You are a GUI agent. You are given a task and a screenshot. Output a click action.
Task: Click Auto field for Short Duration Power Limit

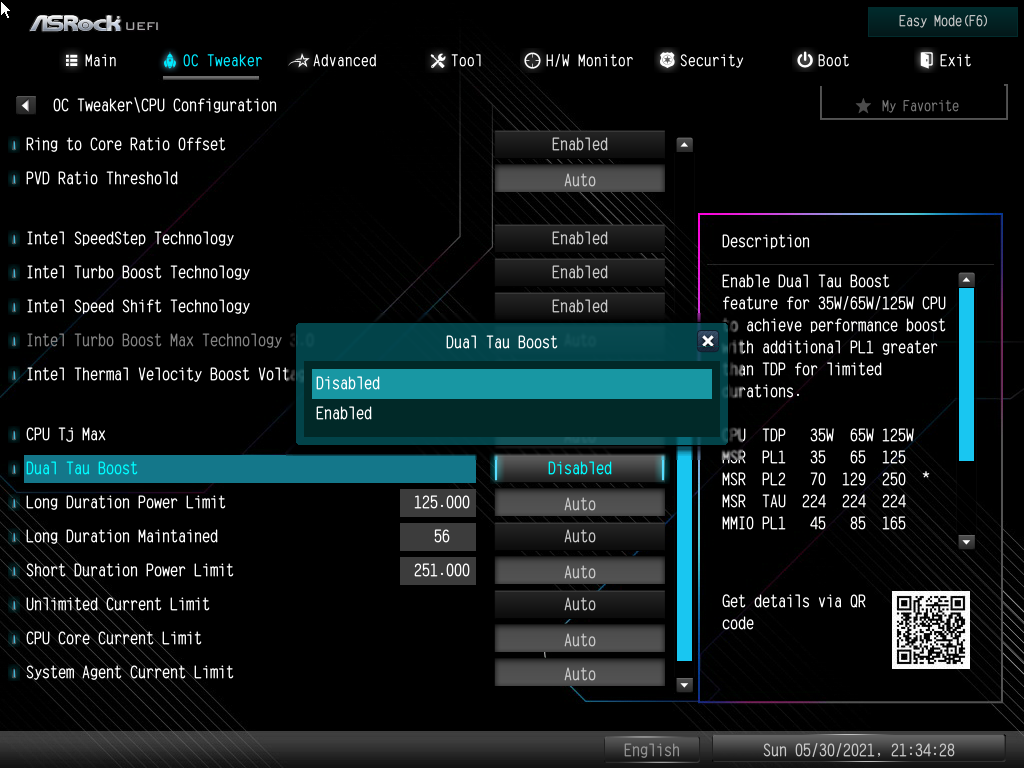pos(579,571)
